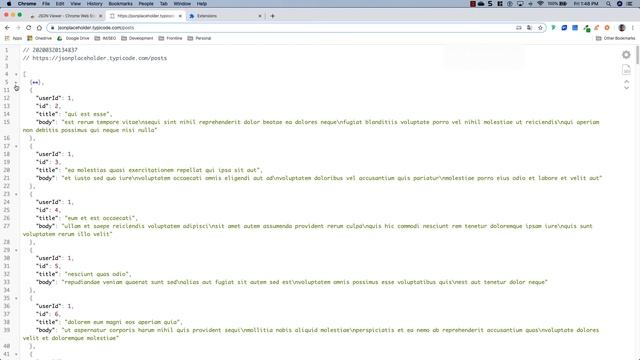Click the title value "dolorem eum magni eos aperiam quia"
This screenshot has height=360, width=640.
coord(122,322)
